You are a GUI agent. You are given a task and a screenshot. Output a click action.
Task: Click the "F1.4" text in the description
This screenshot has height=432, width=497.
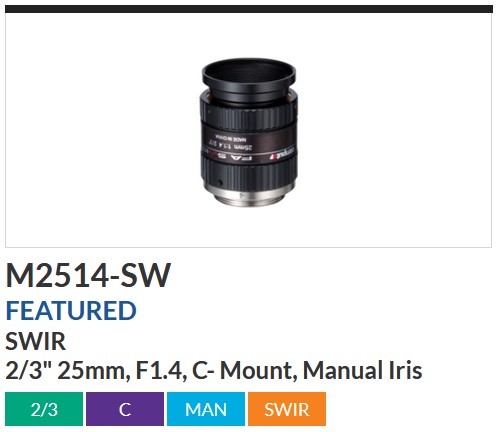point(161,371)
